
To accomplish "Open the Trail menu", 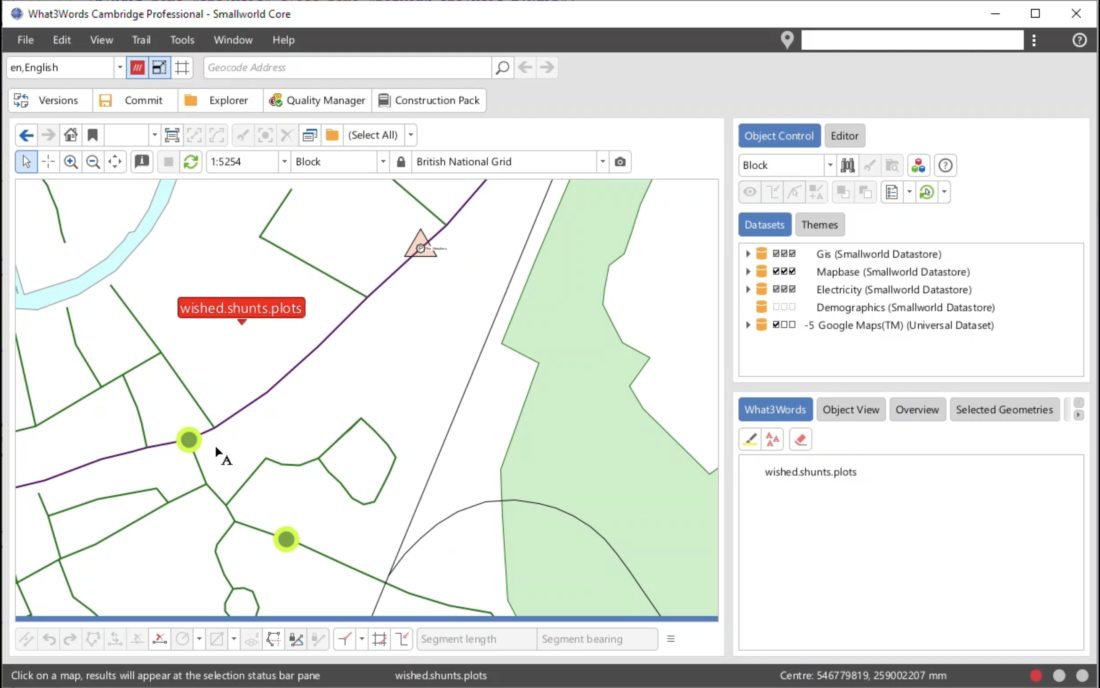I will [x=141, y=40].
